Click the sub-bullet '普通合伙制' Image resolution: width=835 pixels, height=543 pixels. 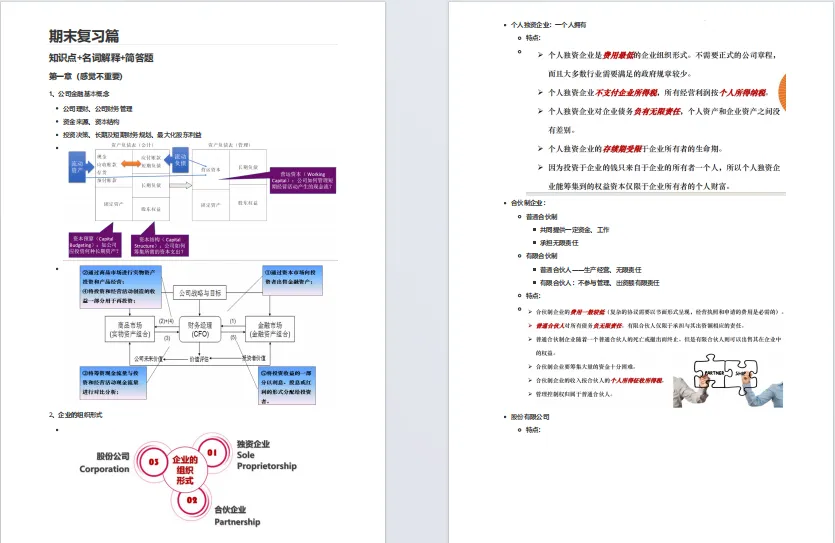[542, 217]
